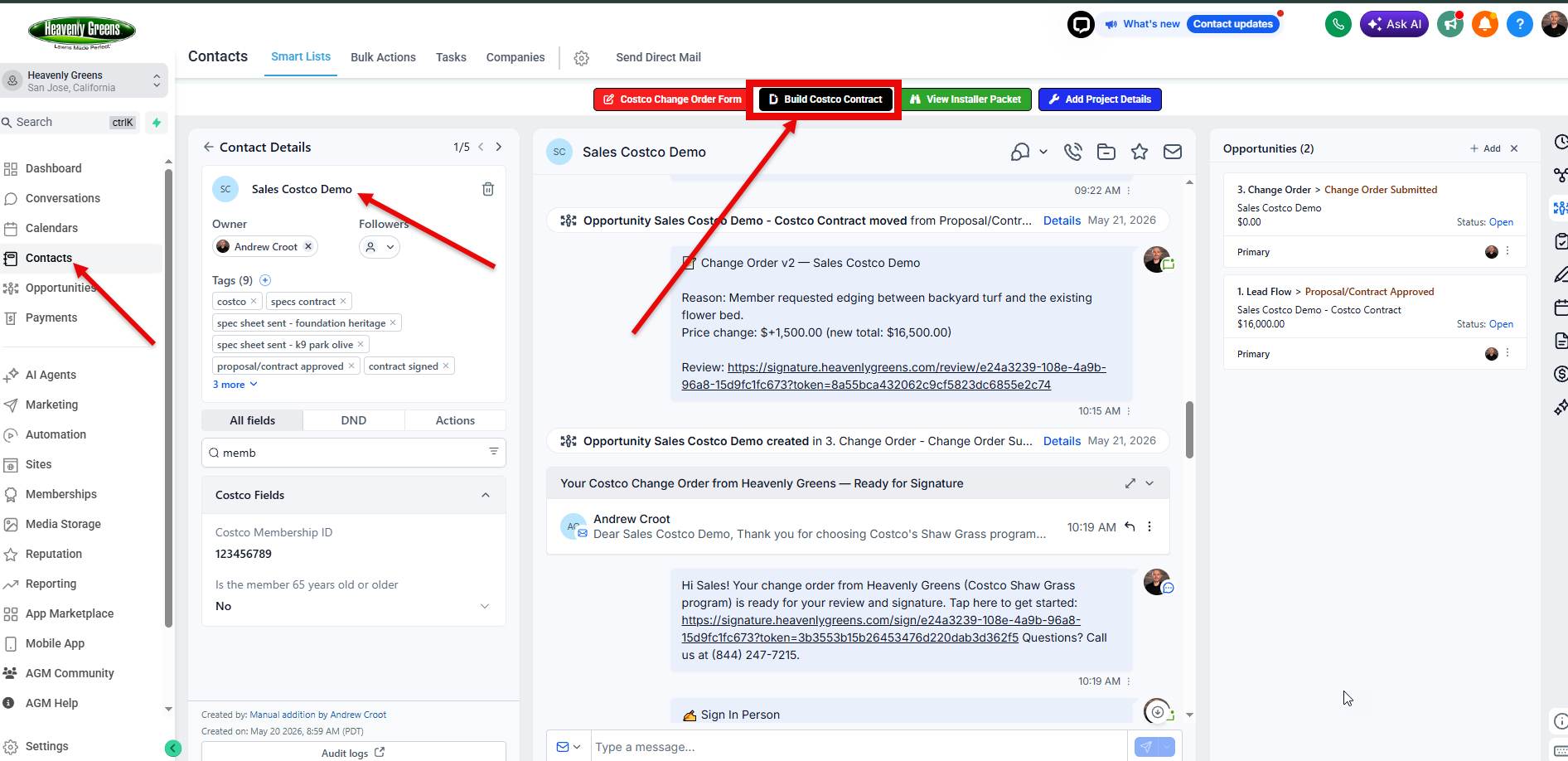1568x761 pixels.
Task: Open the Followers selector dropdown
Action: point(379,247)
